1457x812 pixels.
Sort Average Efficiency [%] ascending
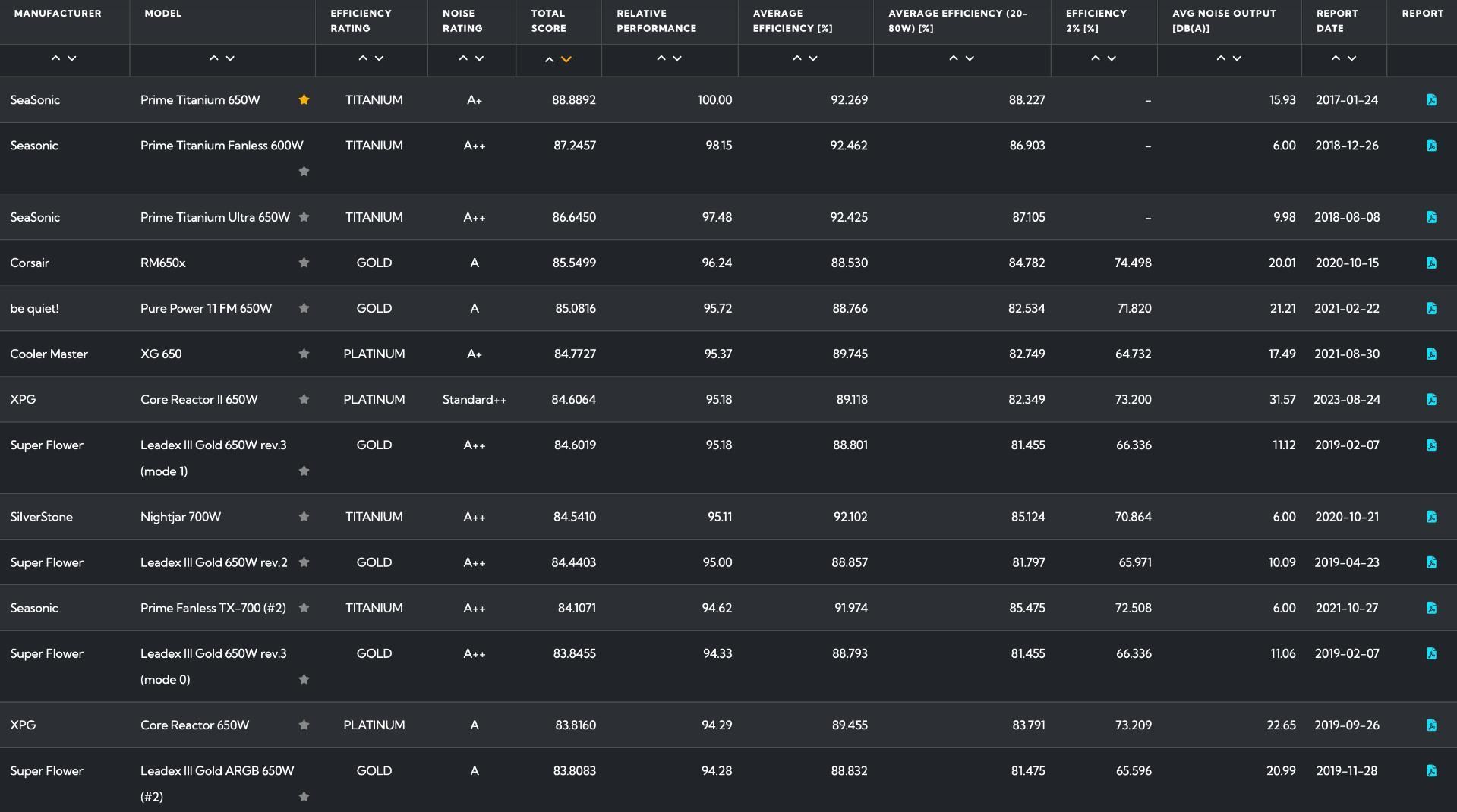797,58
